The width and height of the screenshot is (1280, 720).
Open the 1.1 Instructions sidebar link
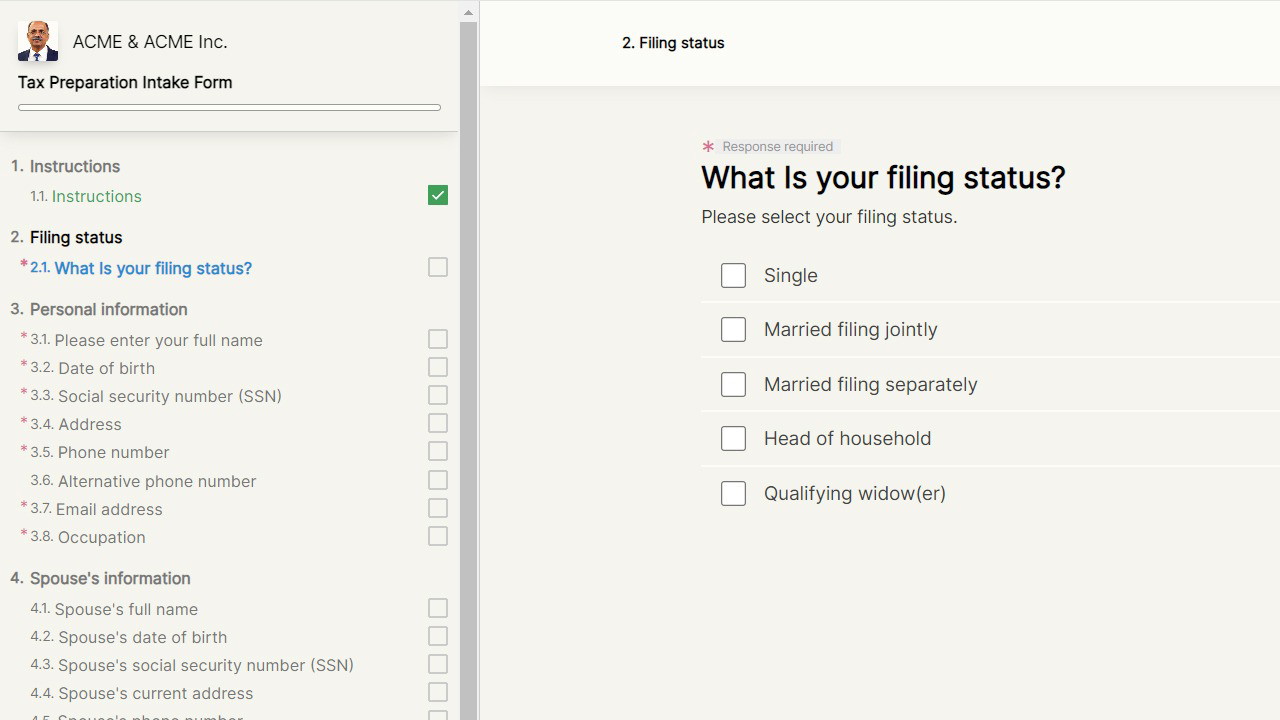[x=96, y=197]
